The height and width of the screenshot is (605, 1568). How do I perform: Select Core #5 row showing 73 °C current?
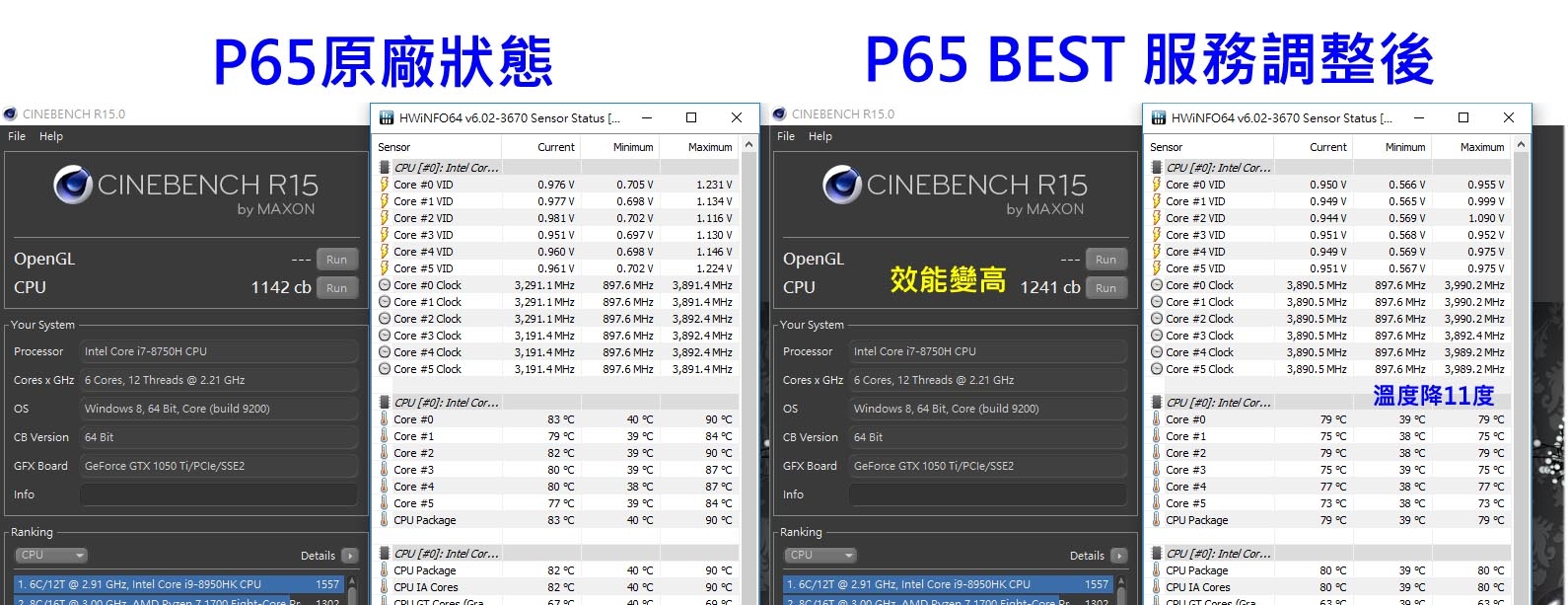(x=1329, y=503)
